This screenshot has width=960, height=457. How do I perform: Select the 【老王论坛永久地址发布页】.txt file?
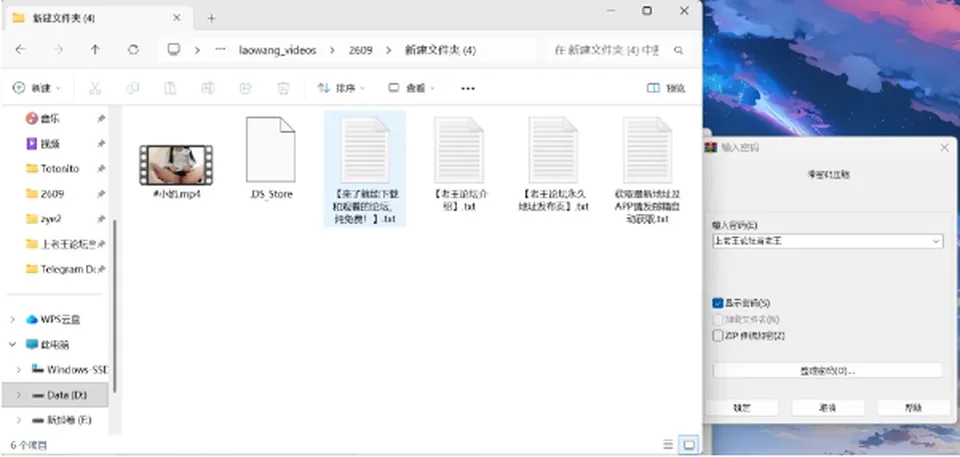[x=553, y=164]
